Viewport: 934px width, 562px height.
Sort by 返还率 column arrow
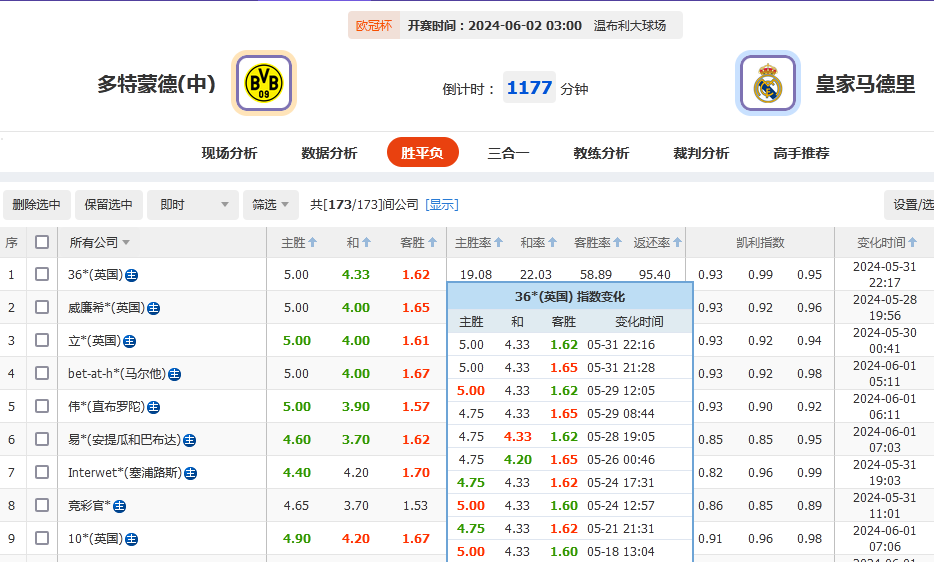(x=678, y=243)
